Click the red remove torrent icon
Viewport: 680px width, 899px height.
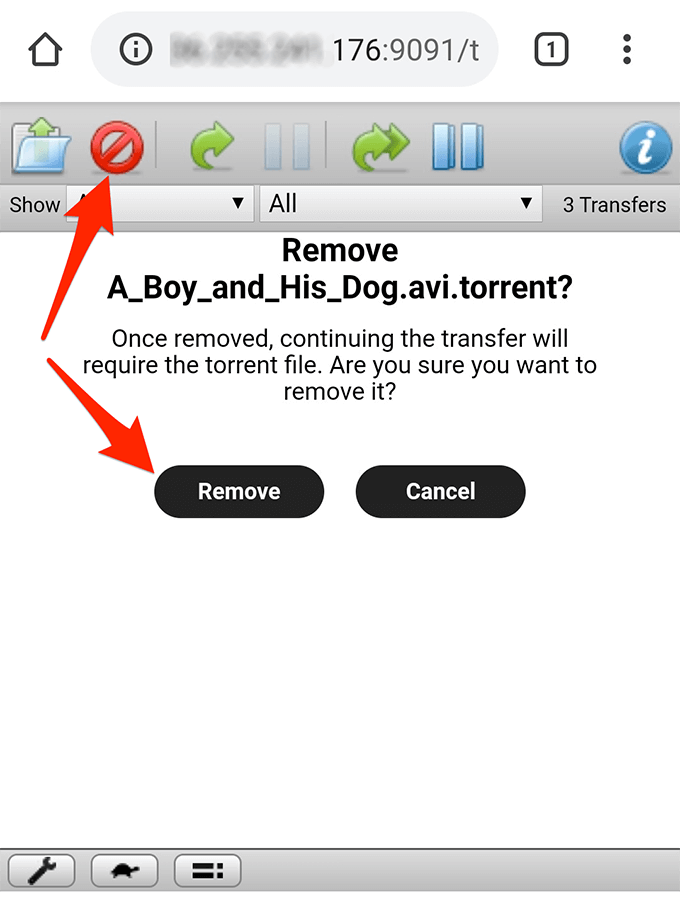(x=116, y=147)
